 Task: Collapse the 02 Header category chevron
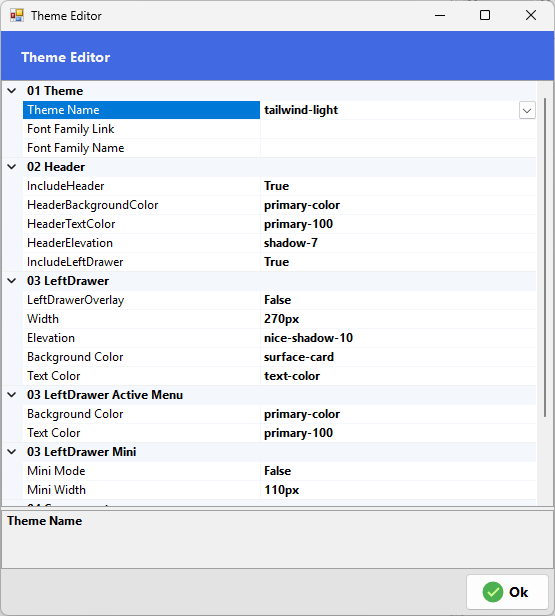tap(12, 167)
